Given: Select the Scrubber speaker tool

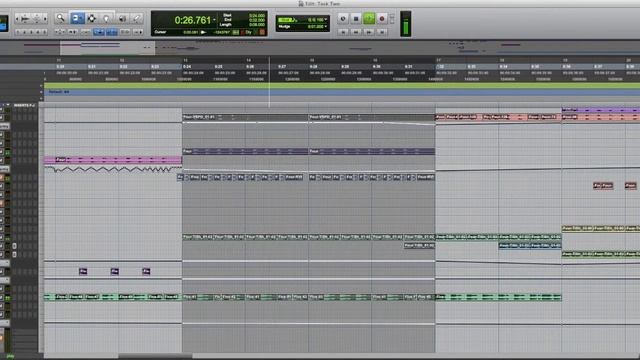Looking at the screenshot, I should pos(122,18).
